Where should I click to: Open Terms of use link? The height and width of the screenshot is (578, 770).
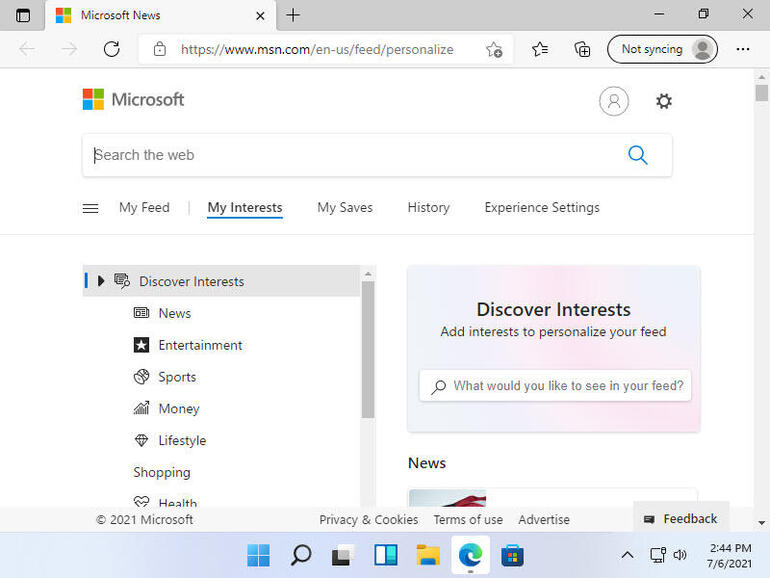[x=468, y=520]
